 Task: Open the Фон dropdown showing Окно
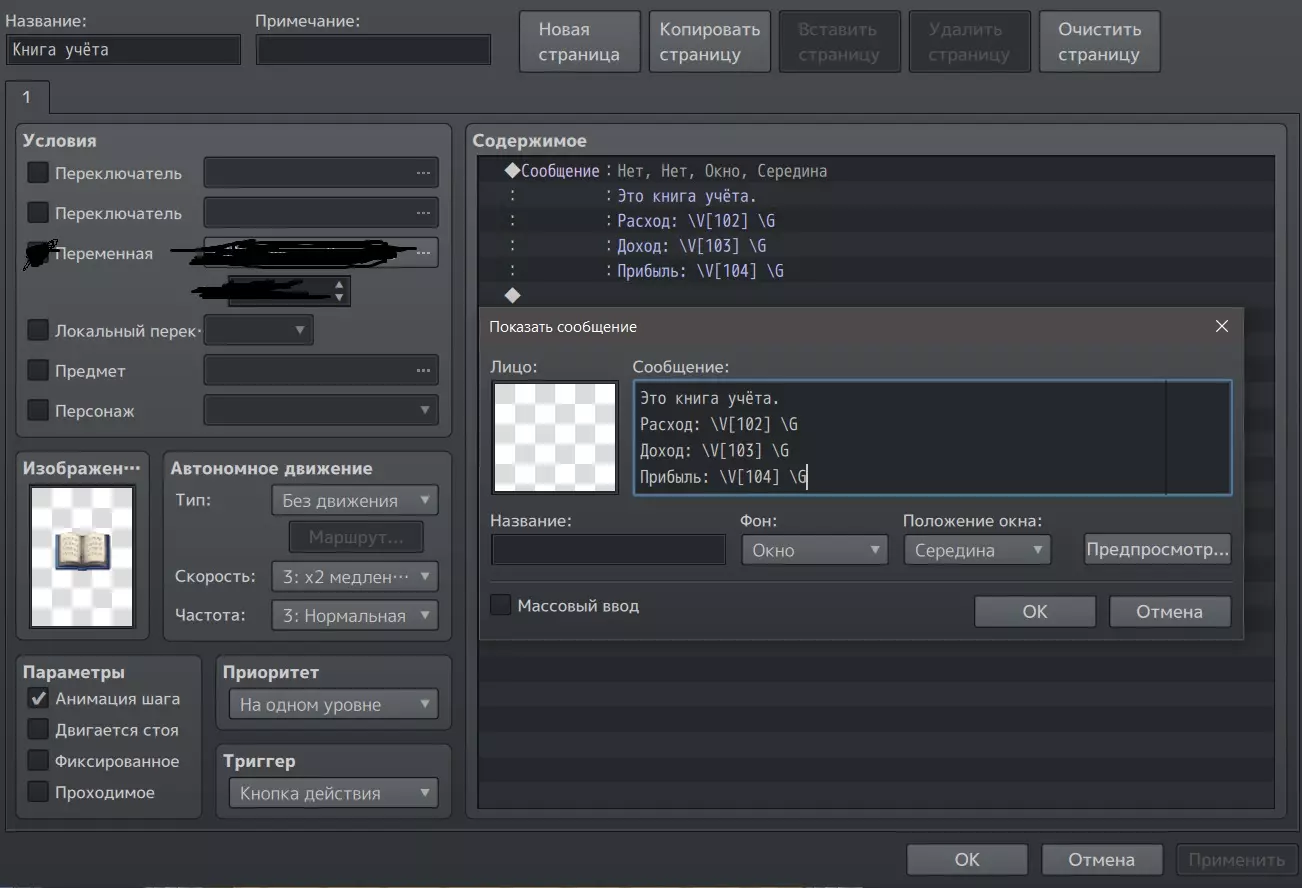tap(814, 550)
